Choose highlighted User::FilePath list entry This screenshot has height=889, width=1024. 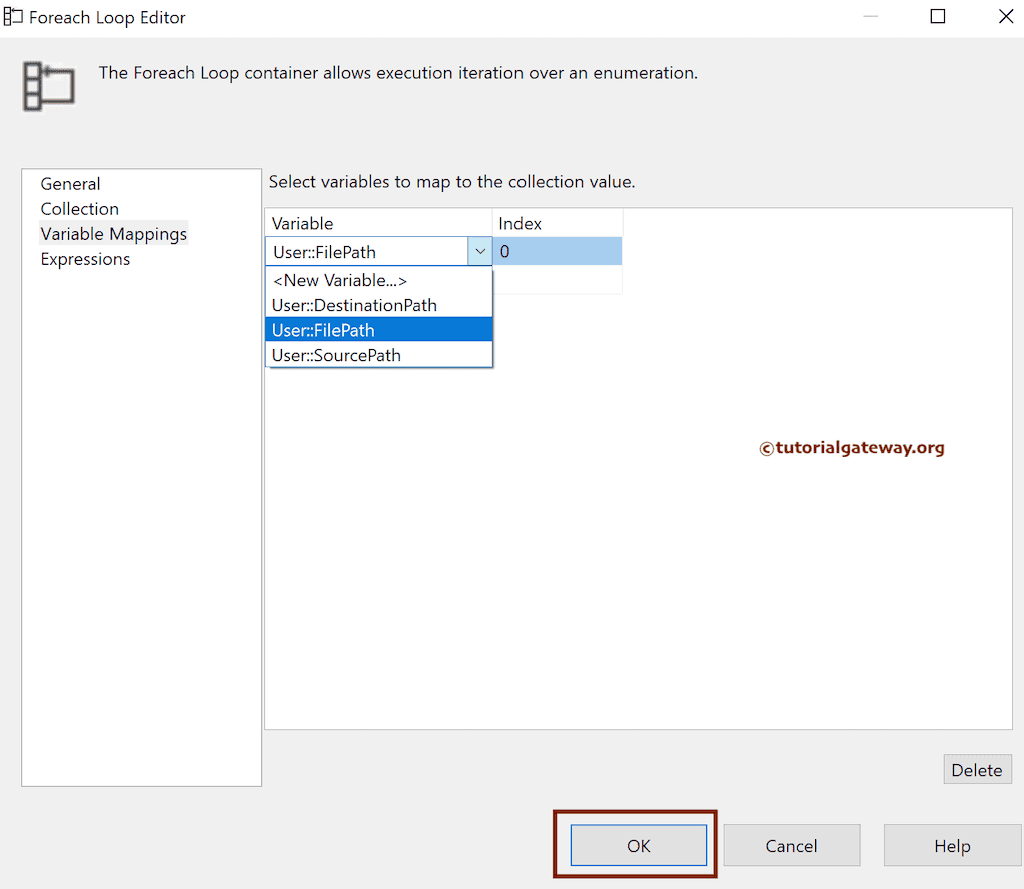[379, 330]
